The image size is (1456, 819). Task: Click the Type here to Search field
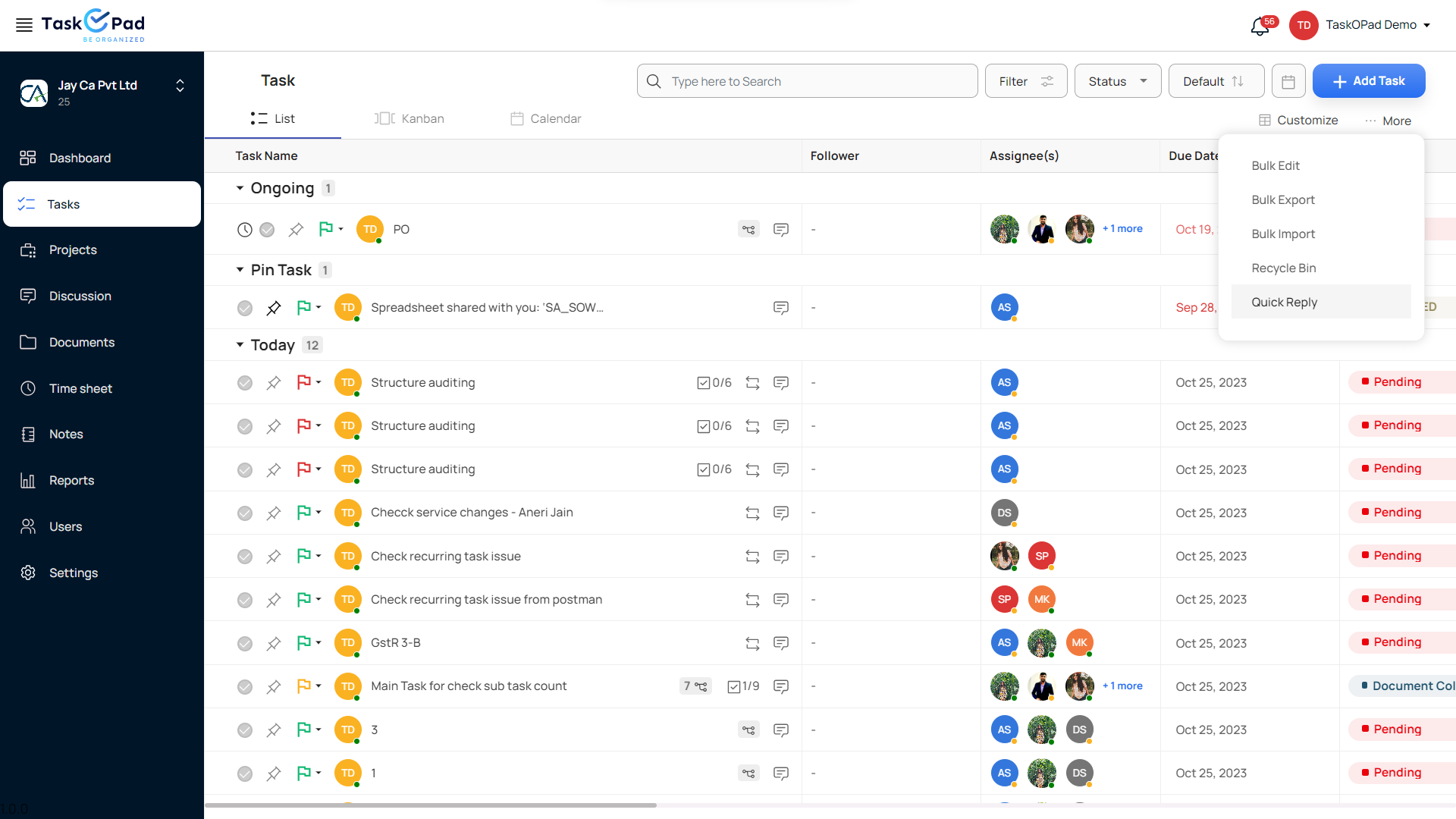[807, 81]
